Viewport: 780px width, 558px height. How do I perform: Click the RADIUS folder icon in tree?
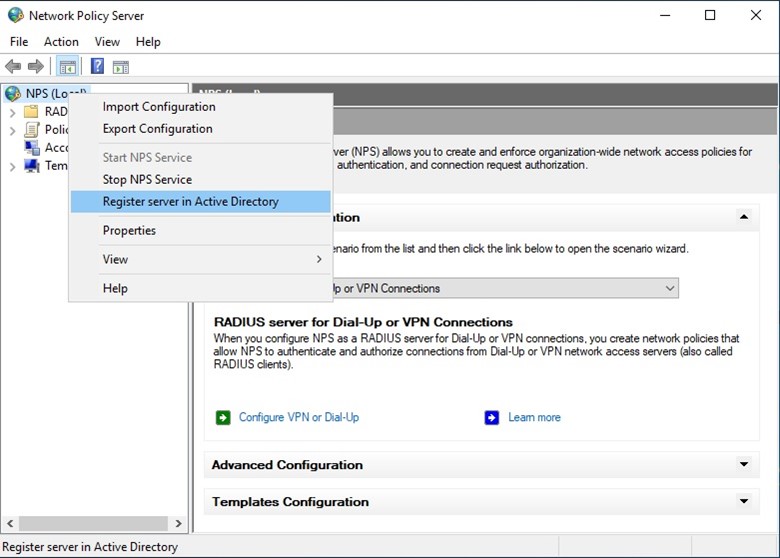pos(31,111)
